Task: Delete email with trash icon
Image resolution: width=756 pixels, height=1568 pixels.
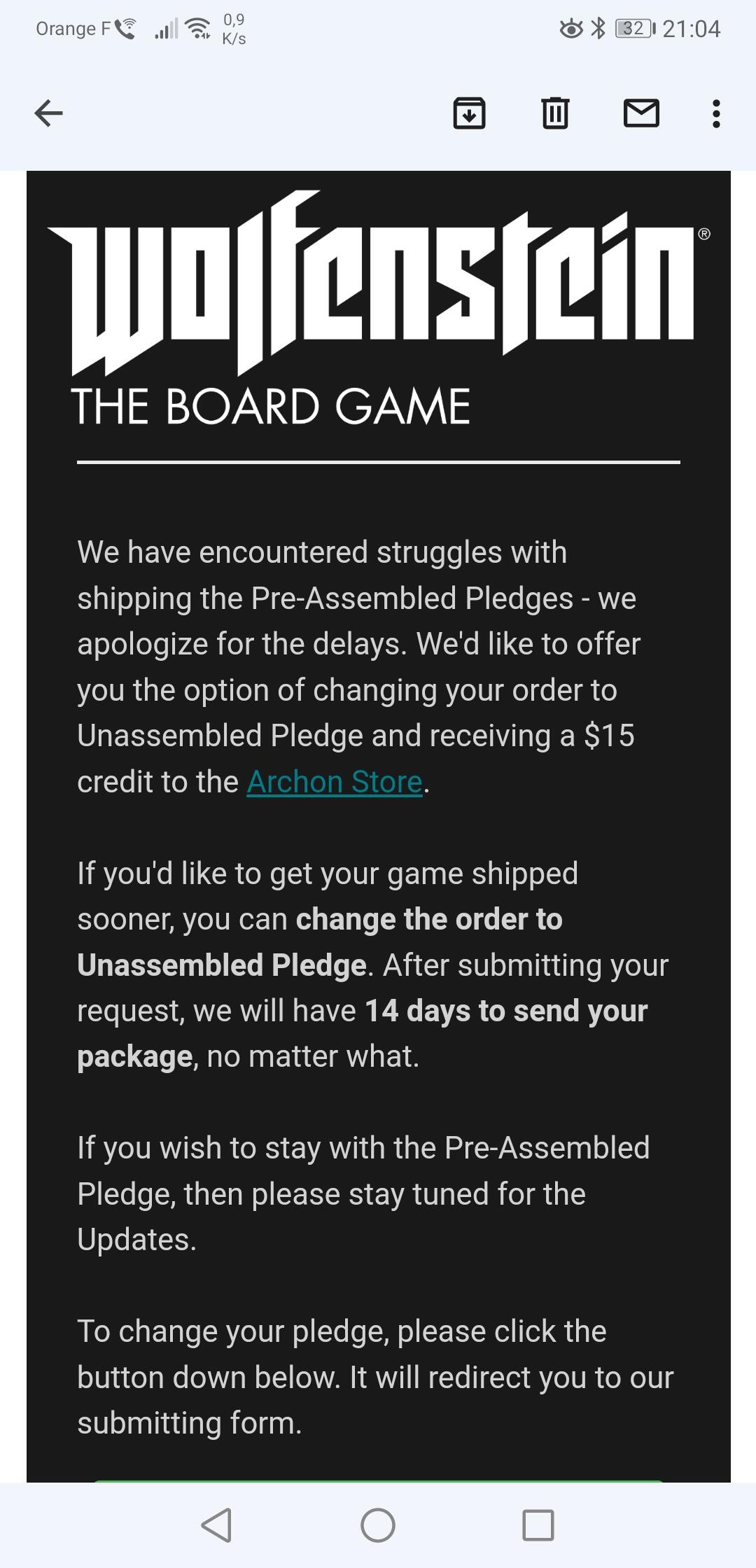Action: coord(555,113)
